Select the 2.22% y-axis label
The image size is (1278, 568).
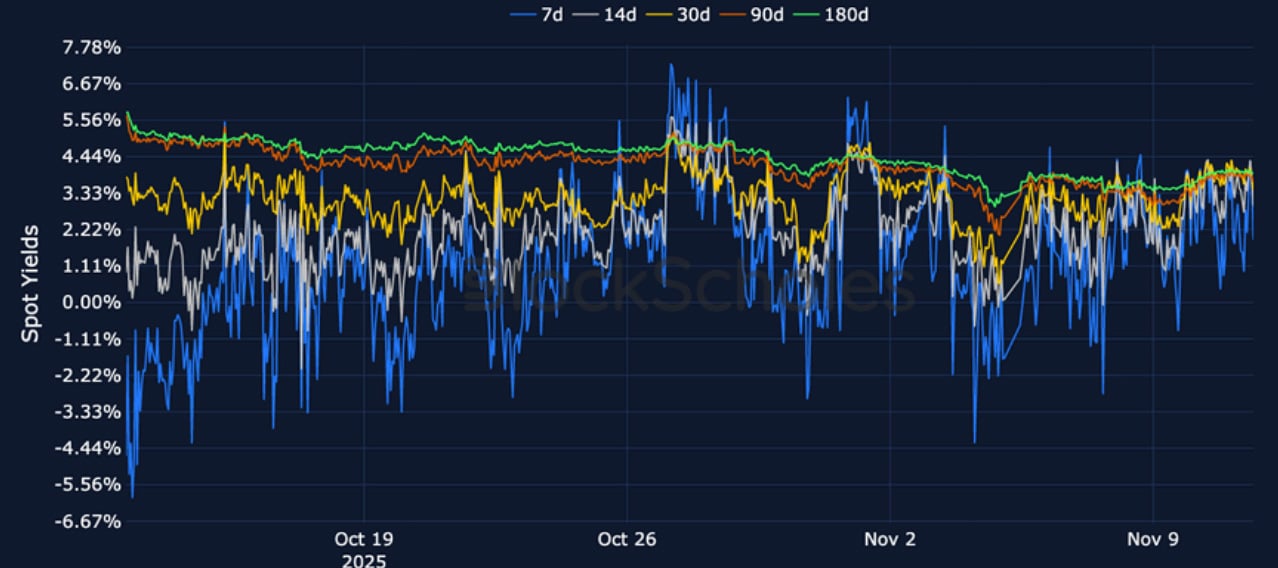tap(92, 230)
